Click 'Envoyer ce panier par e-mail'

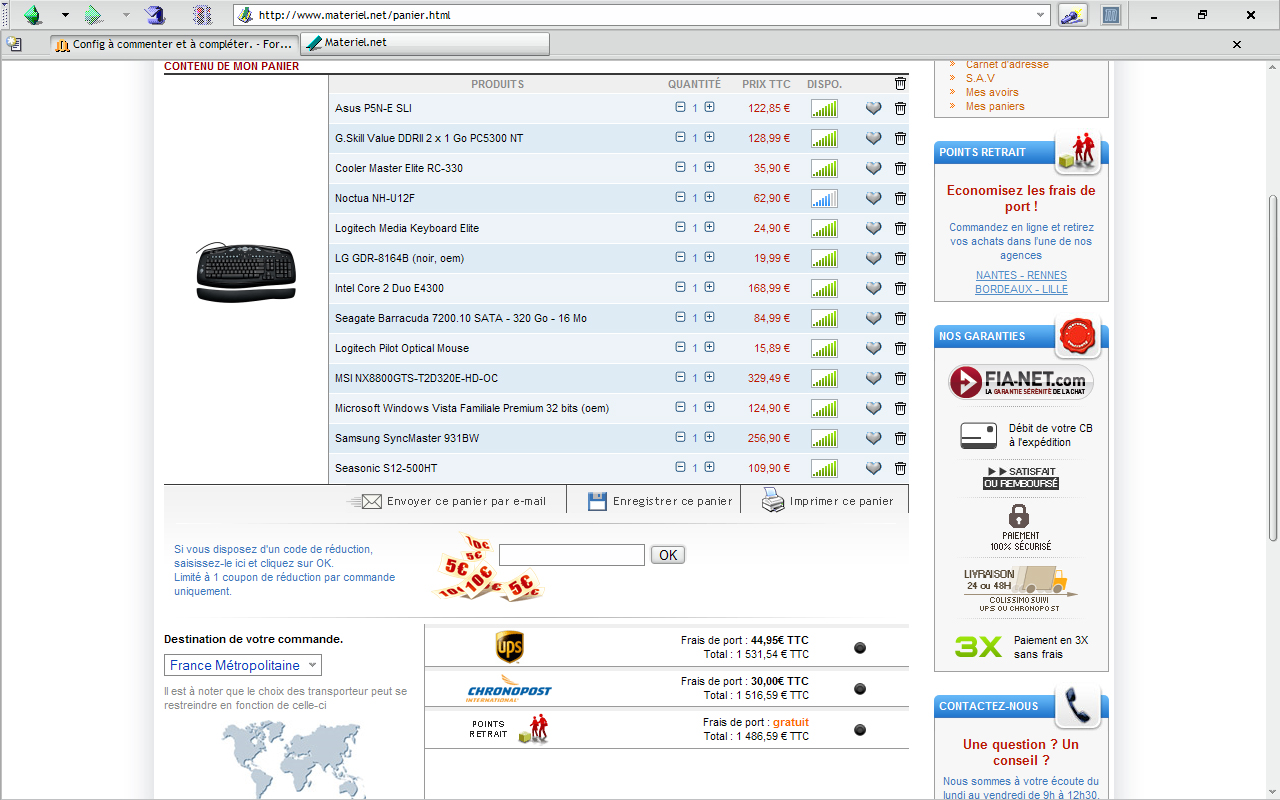(x=447, y=501)
